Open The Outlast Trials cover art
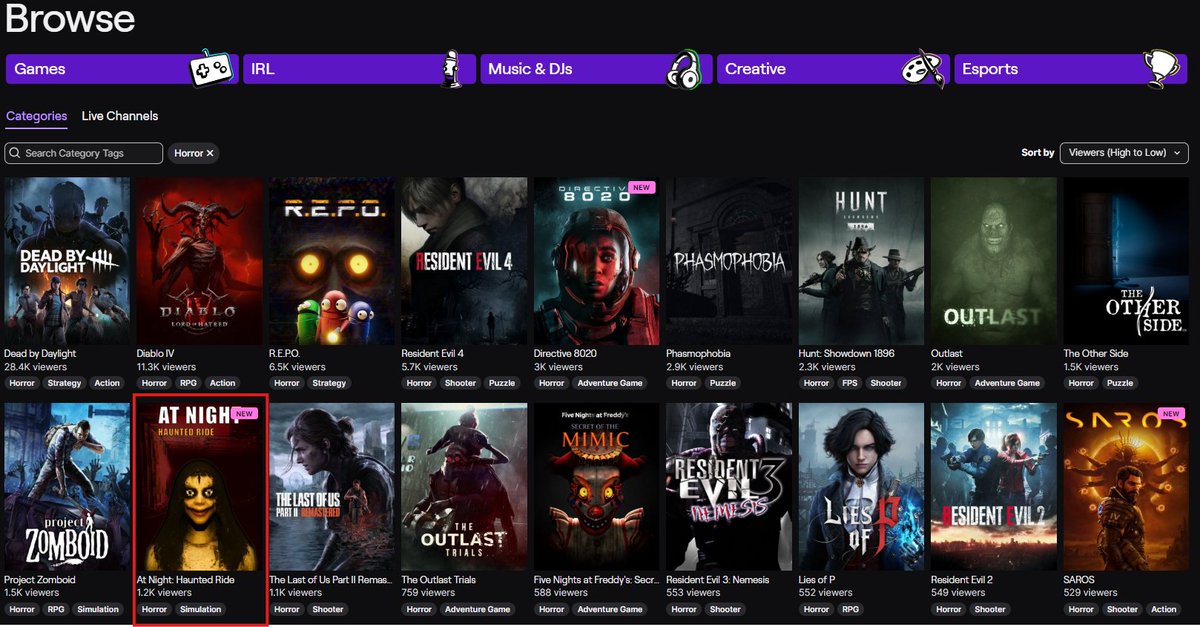Screen dimensions: 1200x627 (464, 487)
